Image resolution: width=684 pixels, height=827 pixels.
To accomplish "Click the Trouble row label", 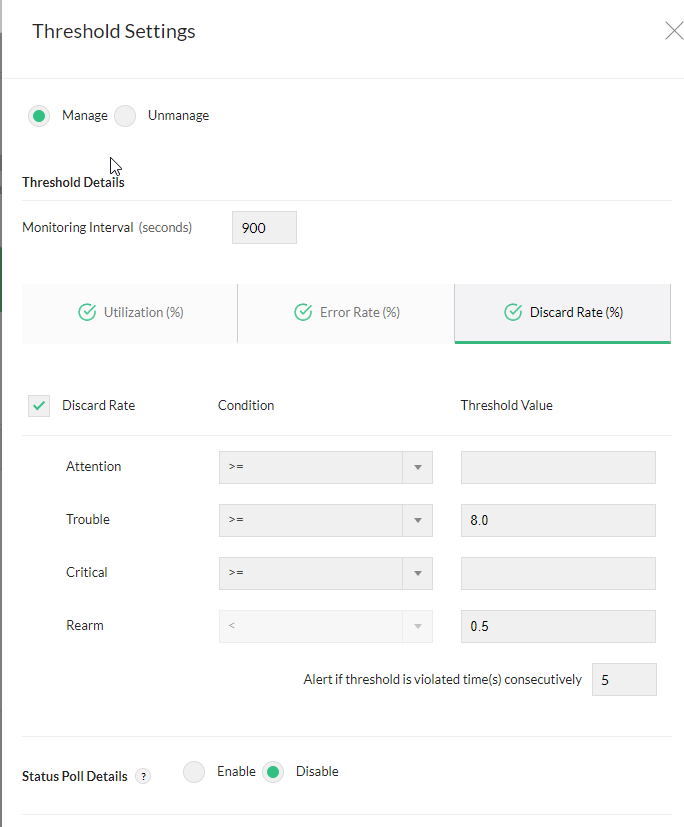I will pos(88,520).
